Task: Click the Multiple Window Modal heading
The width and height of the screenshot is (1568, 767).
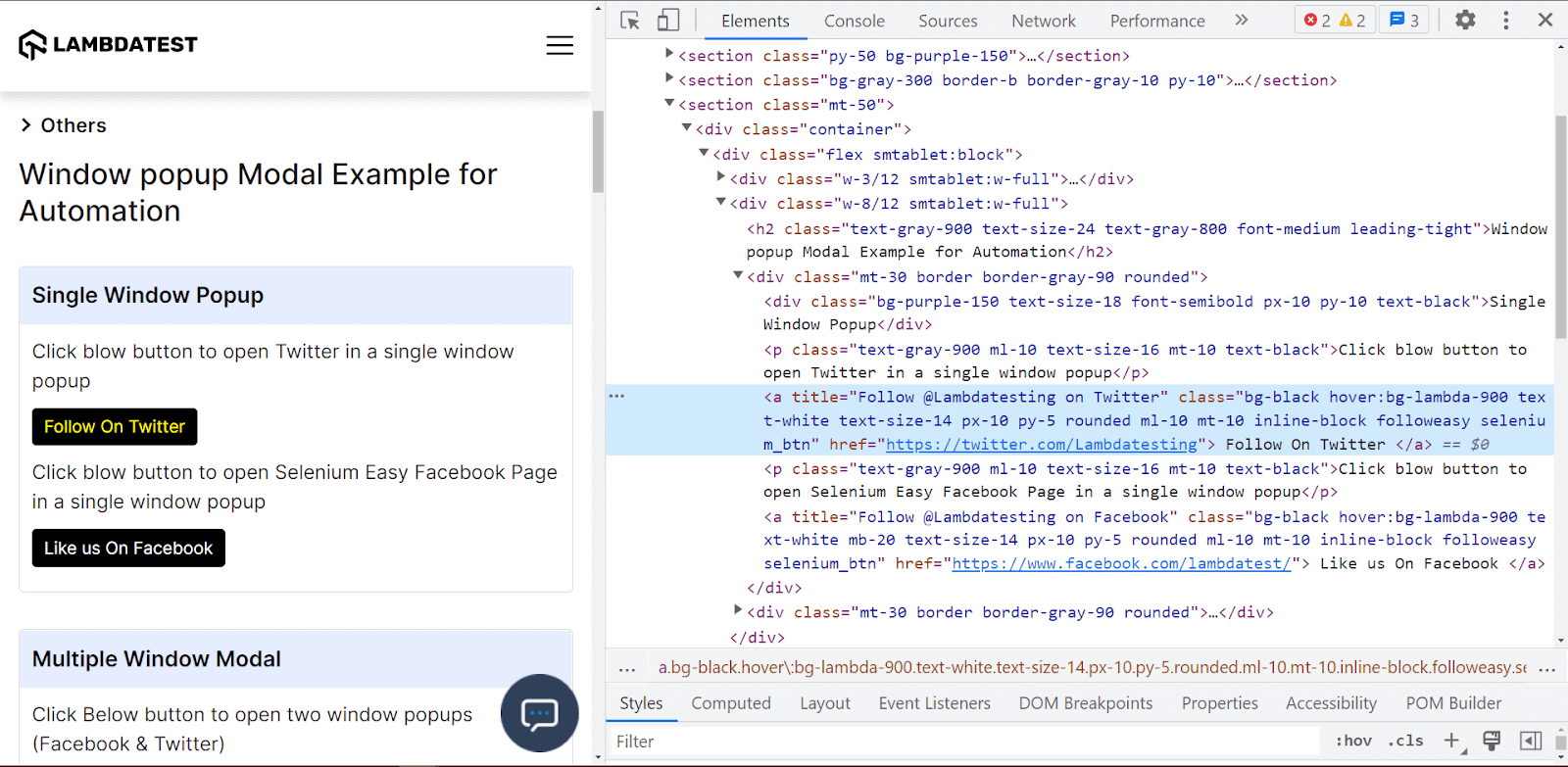Action: point(157,659)
